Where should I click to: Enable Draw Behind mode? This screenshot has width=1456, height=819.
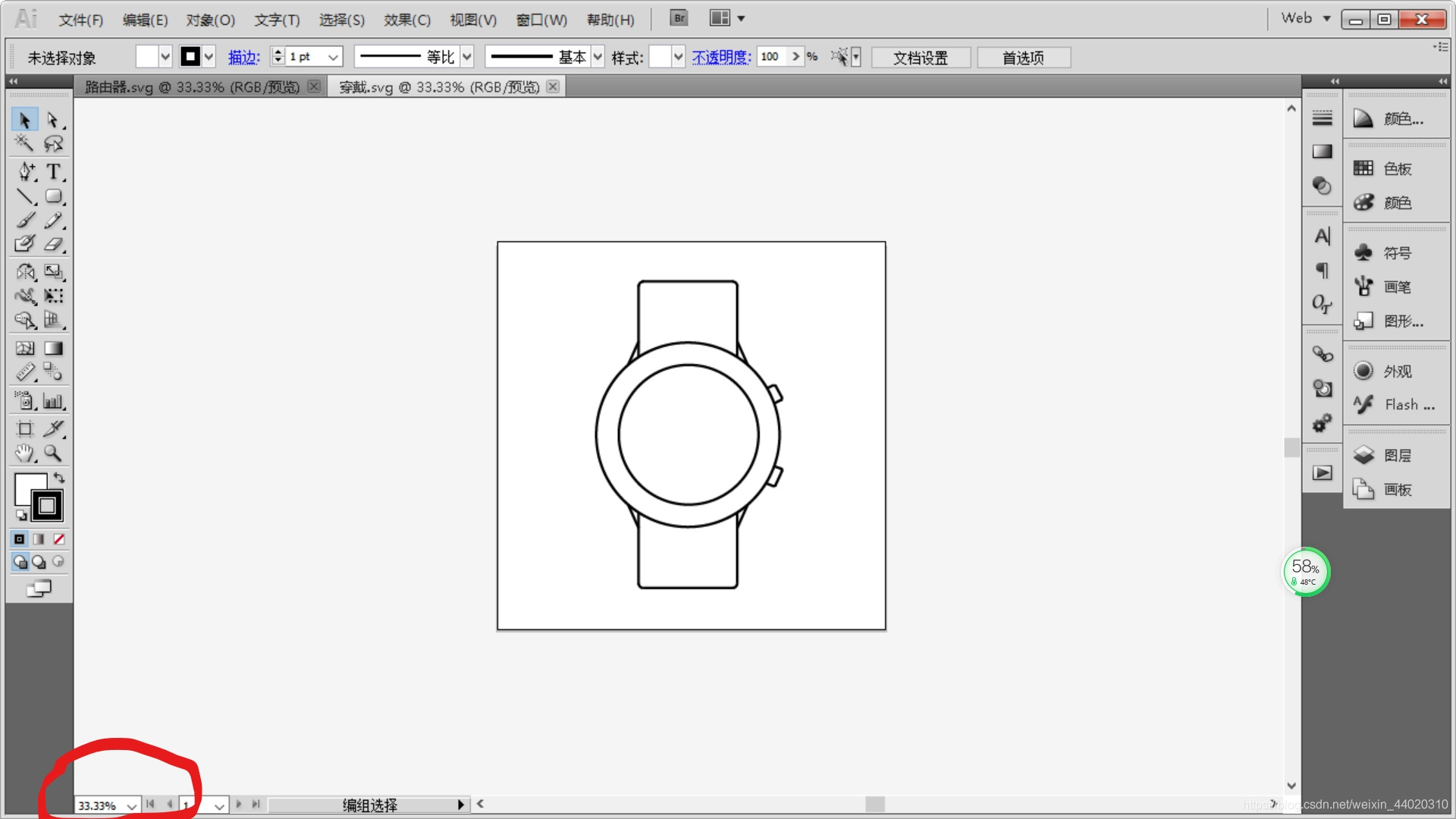pyautogui.click(x=39, y=562)
